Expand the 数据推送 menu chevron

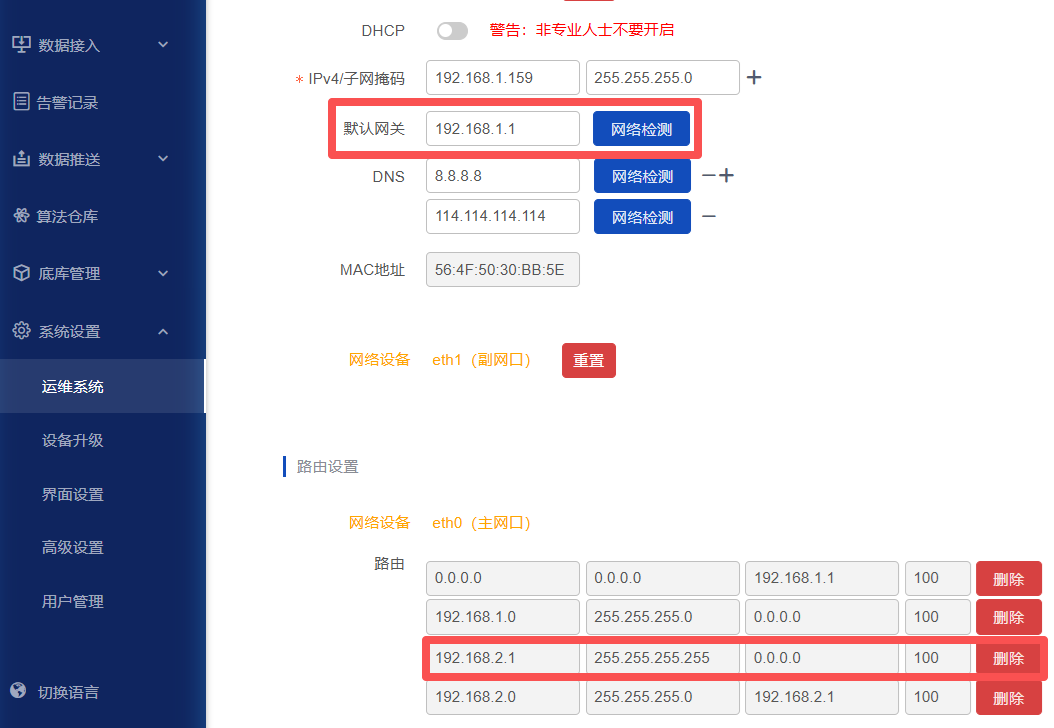coord(163,159)
